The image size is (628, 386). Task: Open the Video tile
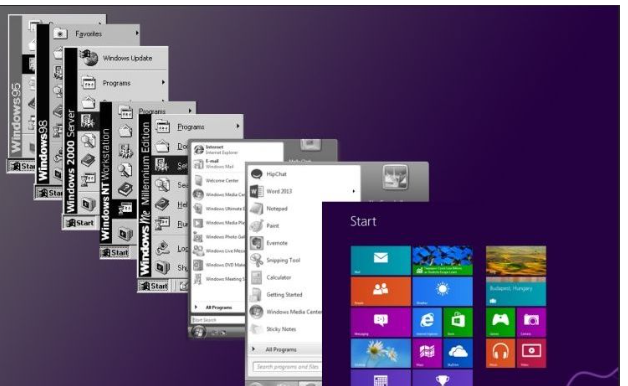(x=531, y=353)
